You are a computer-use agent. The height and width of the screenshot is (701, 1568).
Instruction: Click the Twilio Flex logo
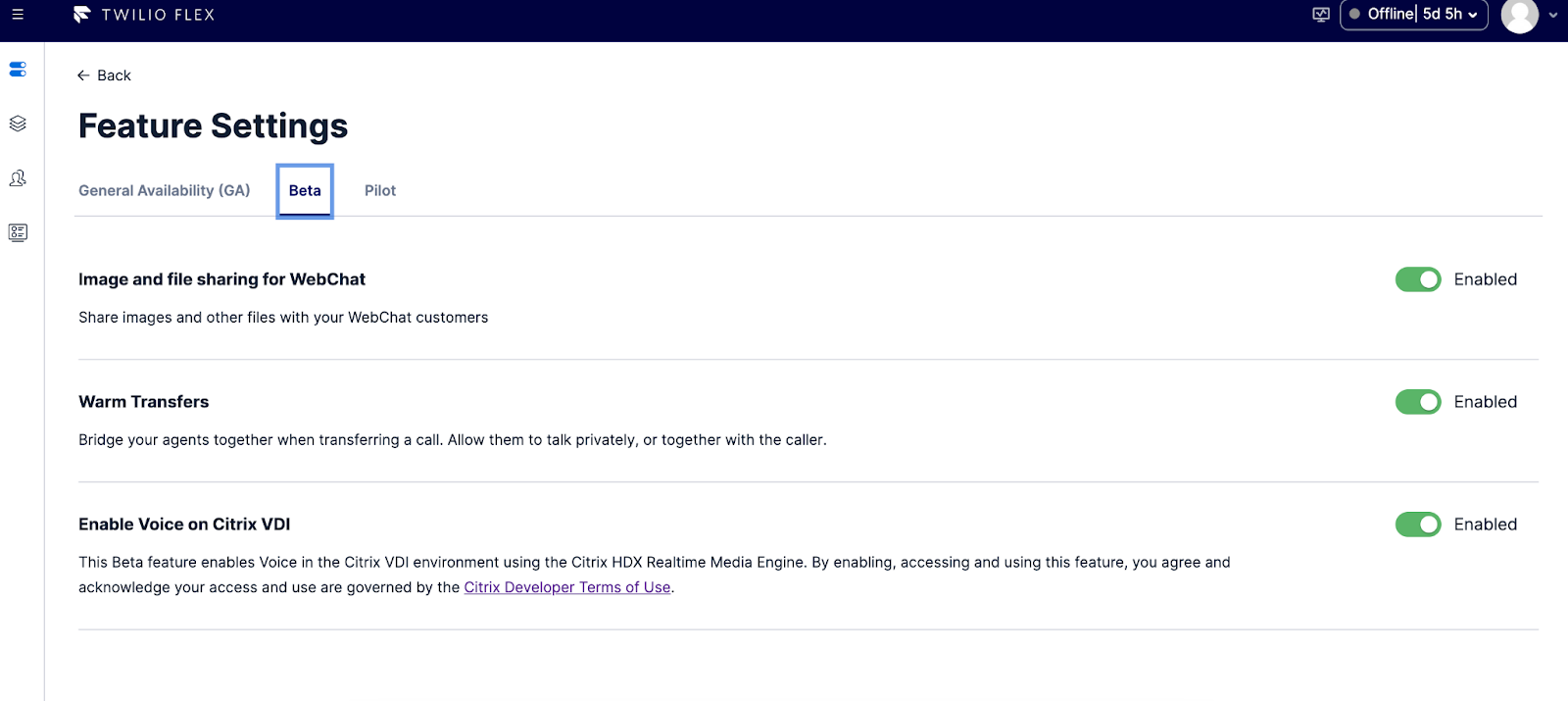[x=144, y=15]
